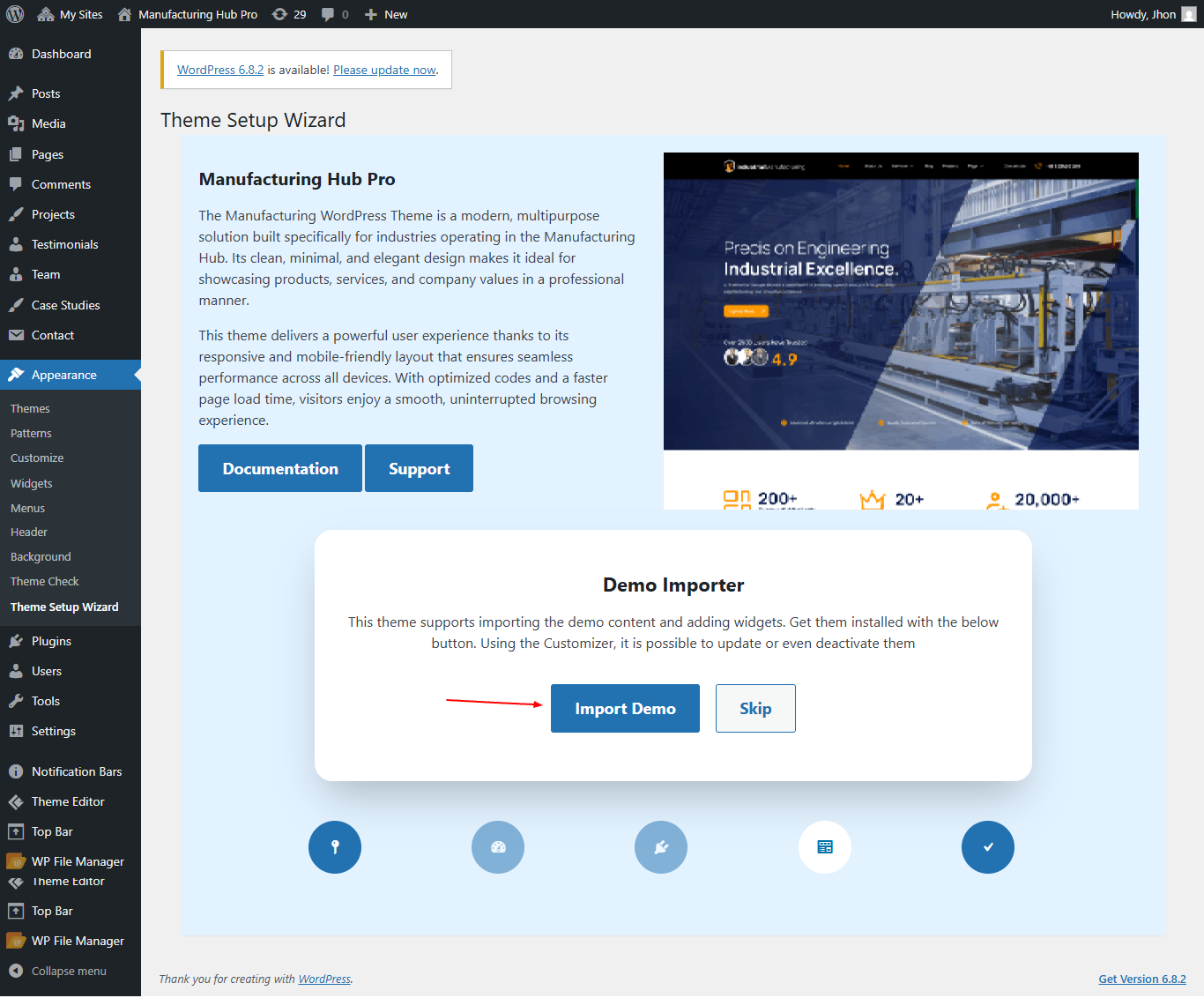Click the Team person icon
The width and height of the screenshot is (1204, 998).
16,274
